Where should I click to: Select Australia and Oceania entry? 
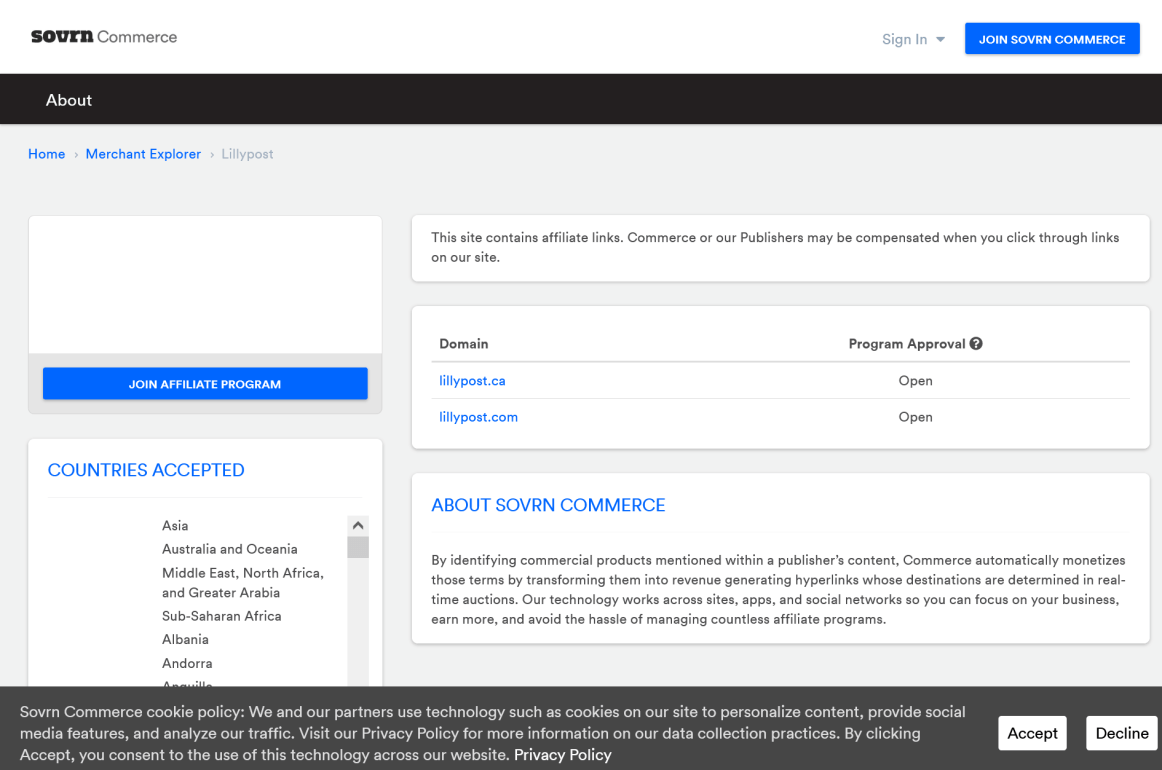230,549
